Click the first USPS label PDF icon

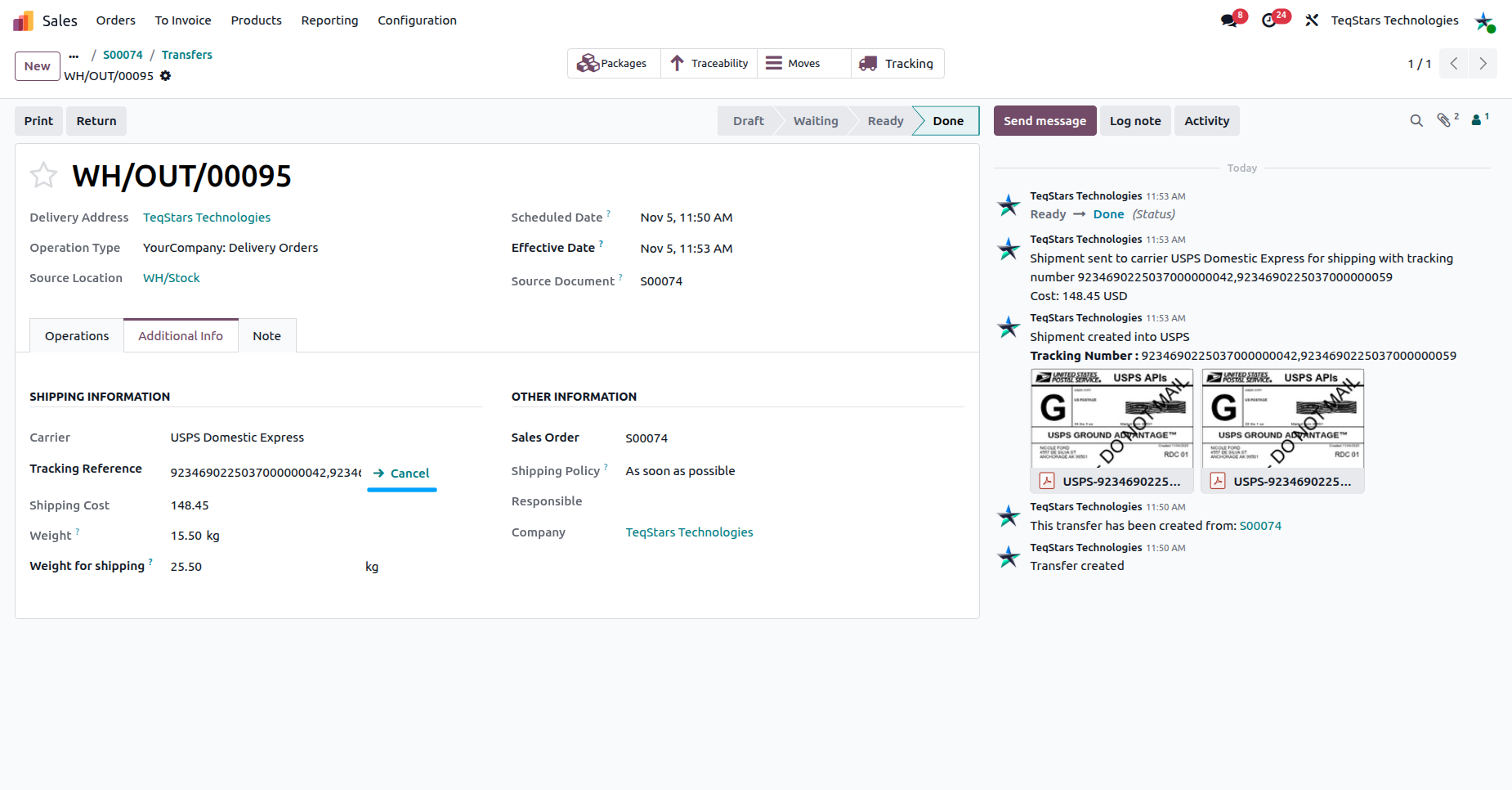[1046, 481]
